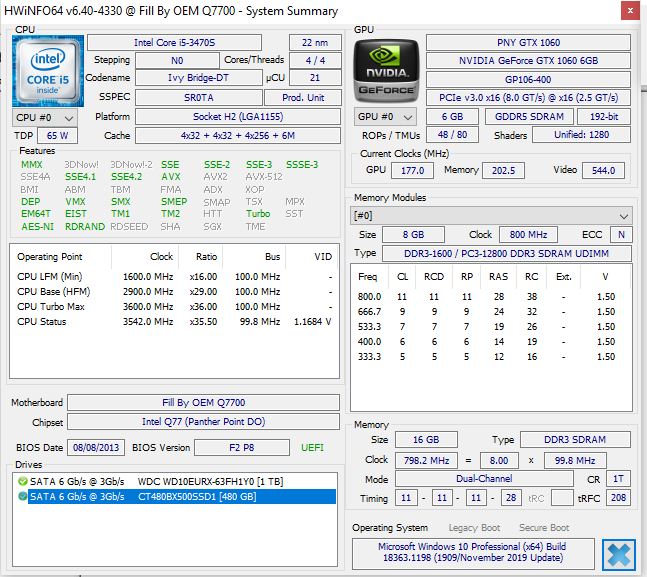This screenshot has width=647, height=577.
Task: Click the 192-bit bus width field
Action: 604,116
